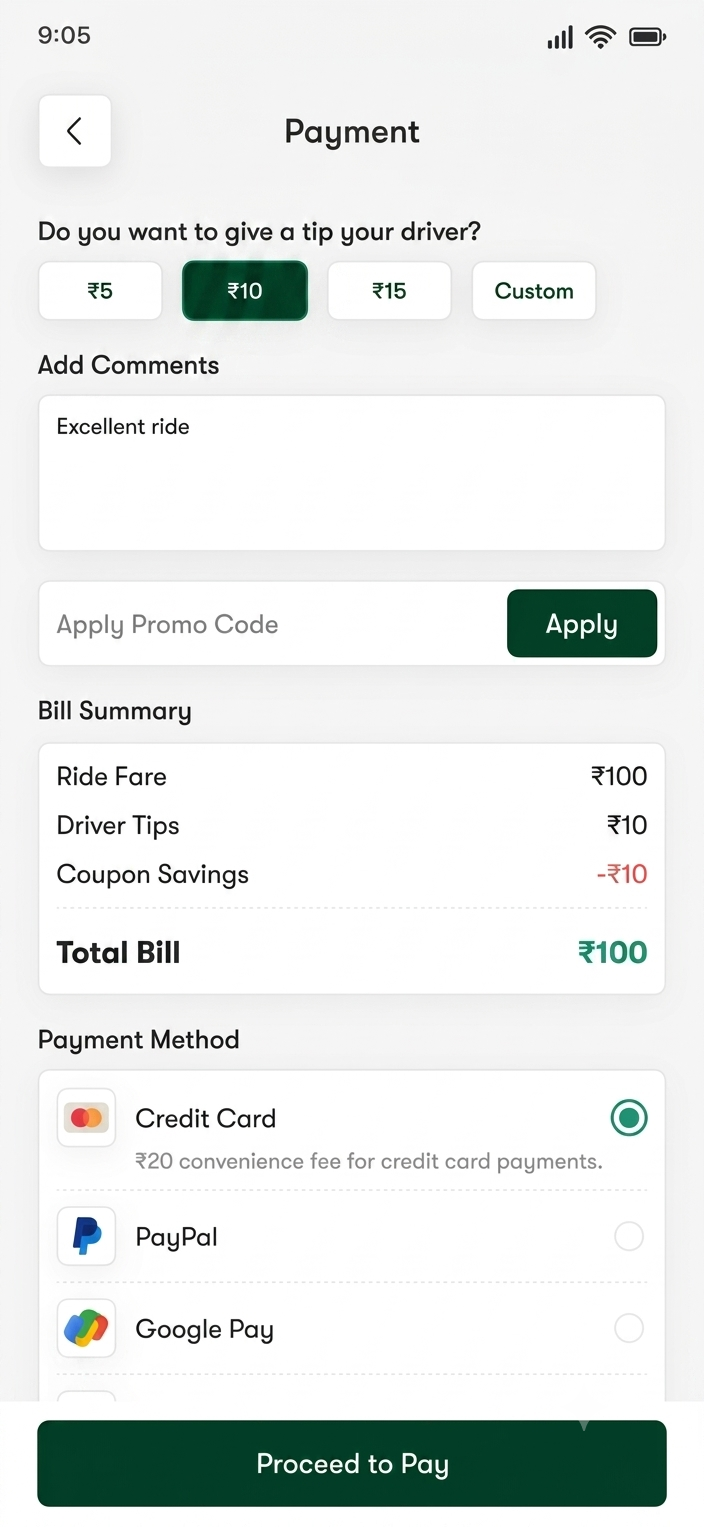Tap the Total Bill amount row

[352, 952]
